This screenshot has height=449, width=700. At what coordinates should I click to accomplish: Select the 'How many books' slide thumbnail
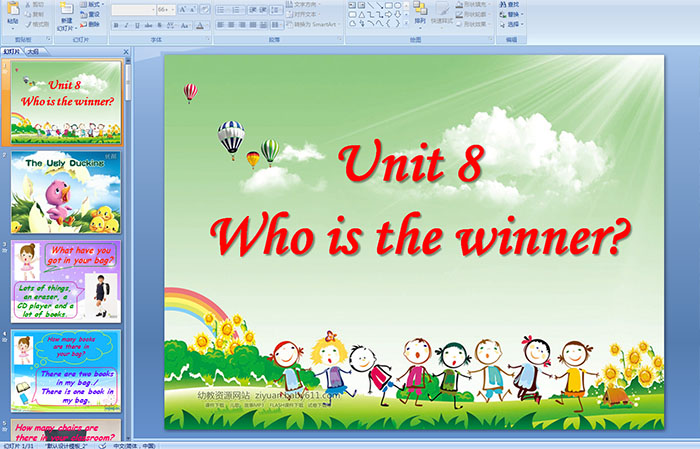(66, 370)
